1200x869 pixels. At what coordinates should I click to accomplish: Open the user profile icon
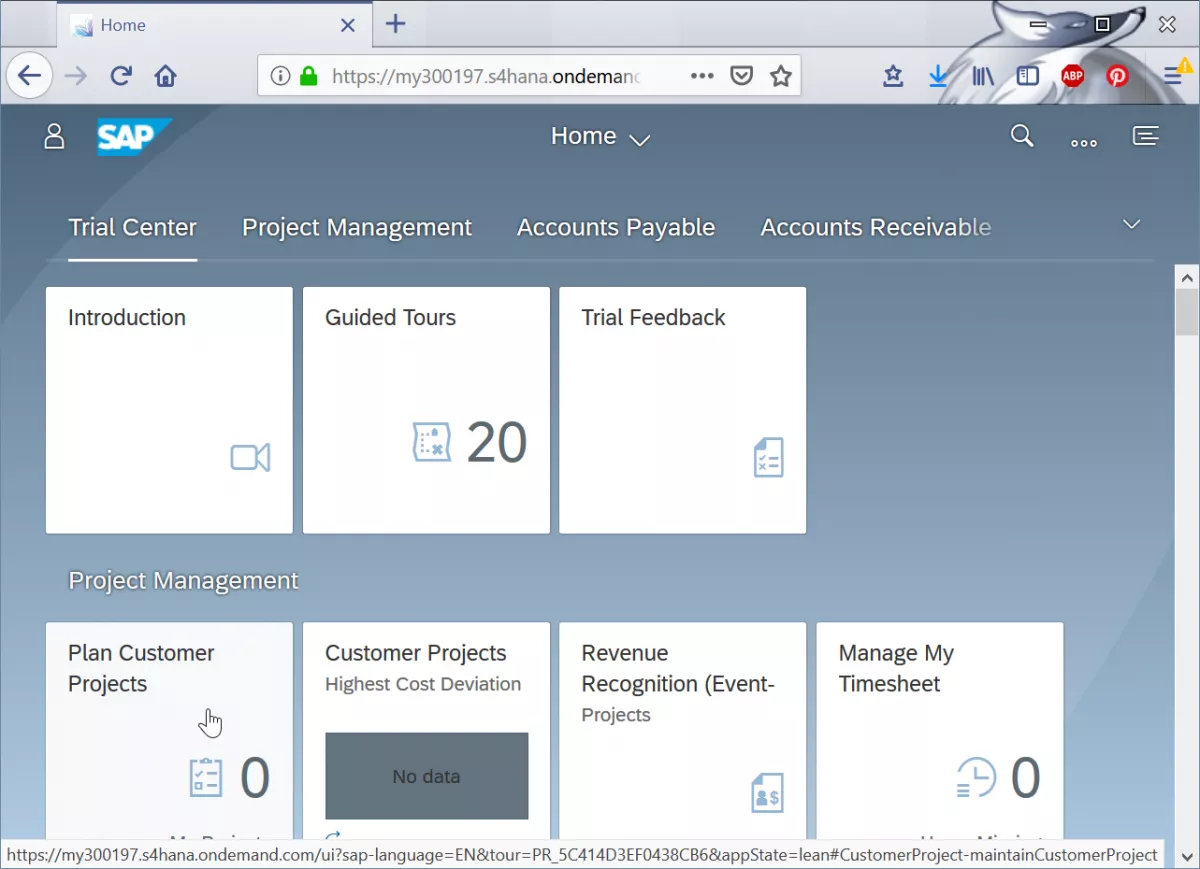54,136
